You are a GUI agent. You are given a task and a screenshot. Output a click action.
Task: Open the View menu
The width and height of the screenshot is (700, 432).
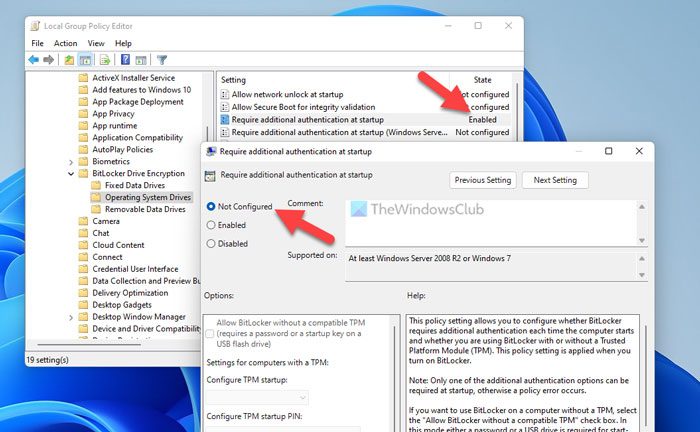(96, 43)
